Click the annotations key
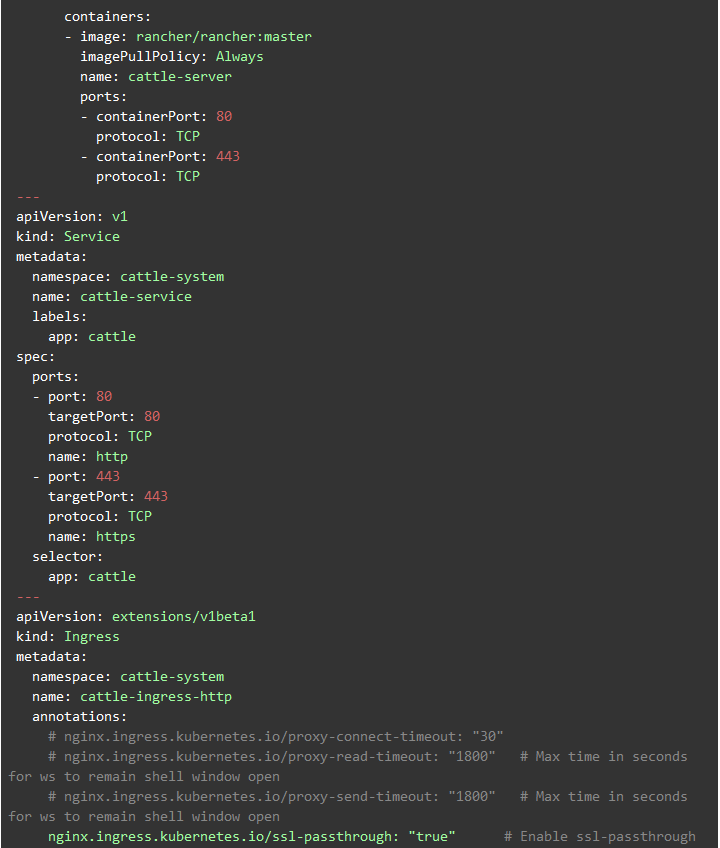The image size is (720, 848). [80, 716]
